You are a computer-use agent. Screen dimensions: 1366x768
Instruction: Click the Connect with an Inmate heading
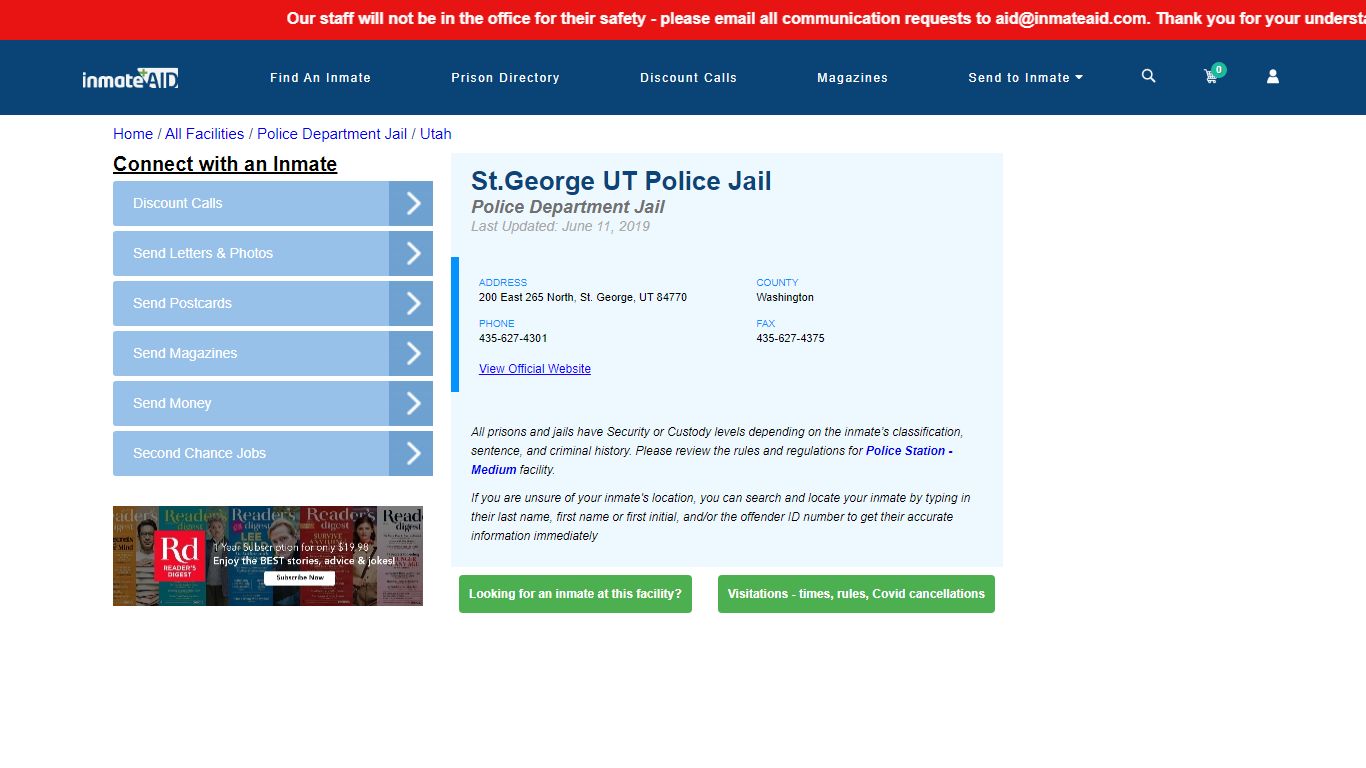(225, 164)
